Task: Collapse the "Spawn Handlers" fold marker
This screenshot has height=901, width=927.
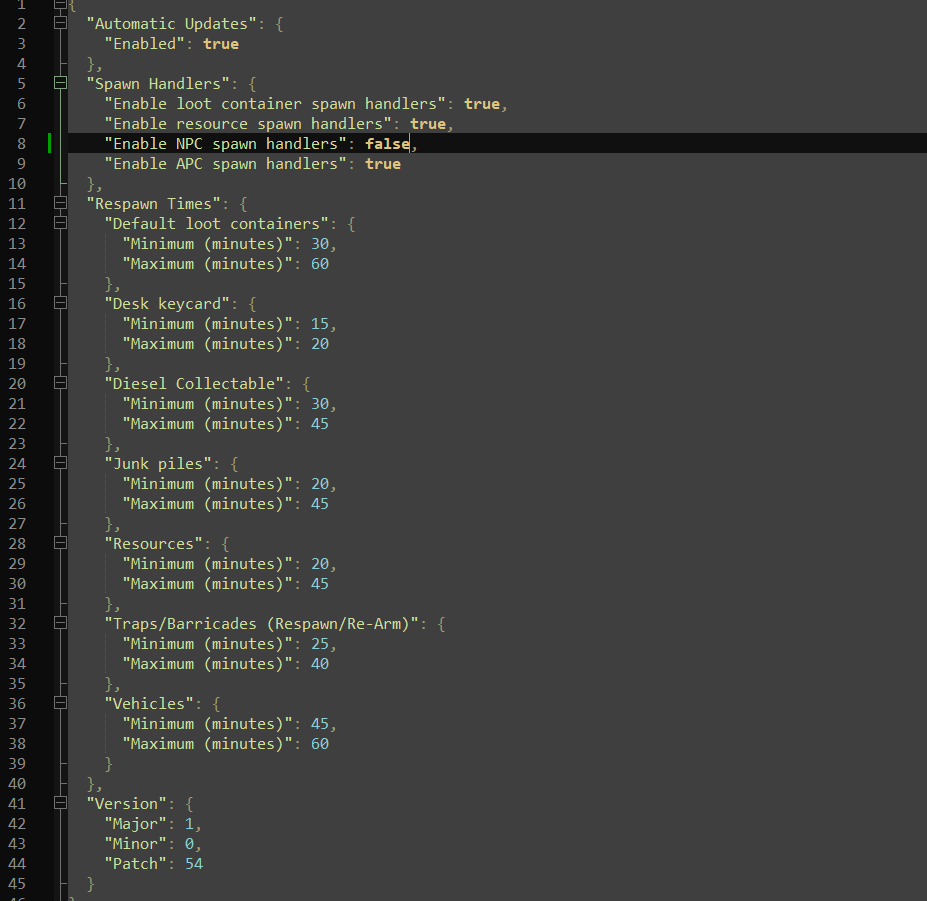Action: [x=60, y=83]
